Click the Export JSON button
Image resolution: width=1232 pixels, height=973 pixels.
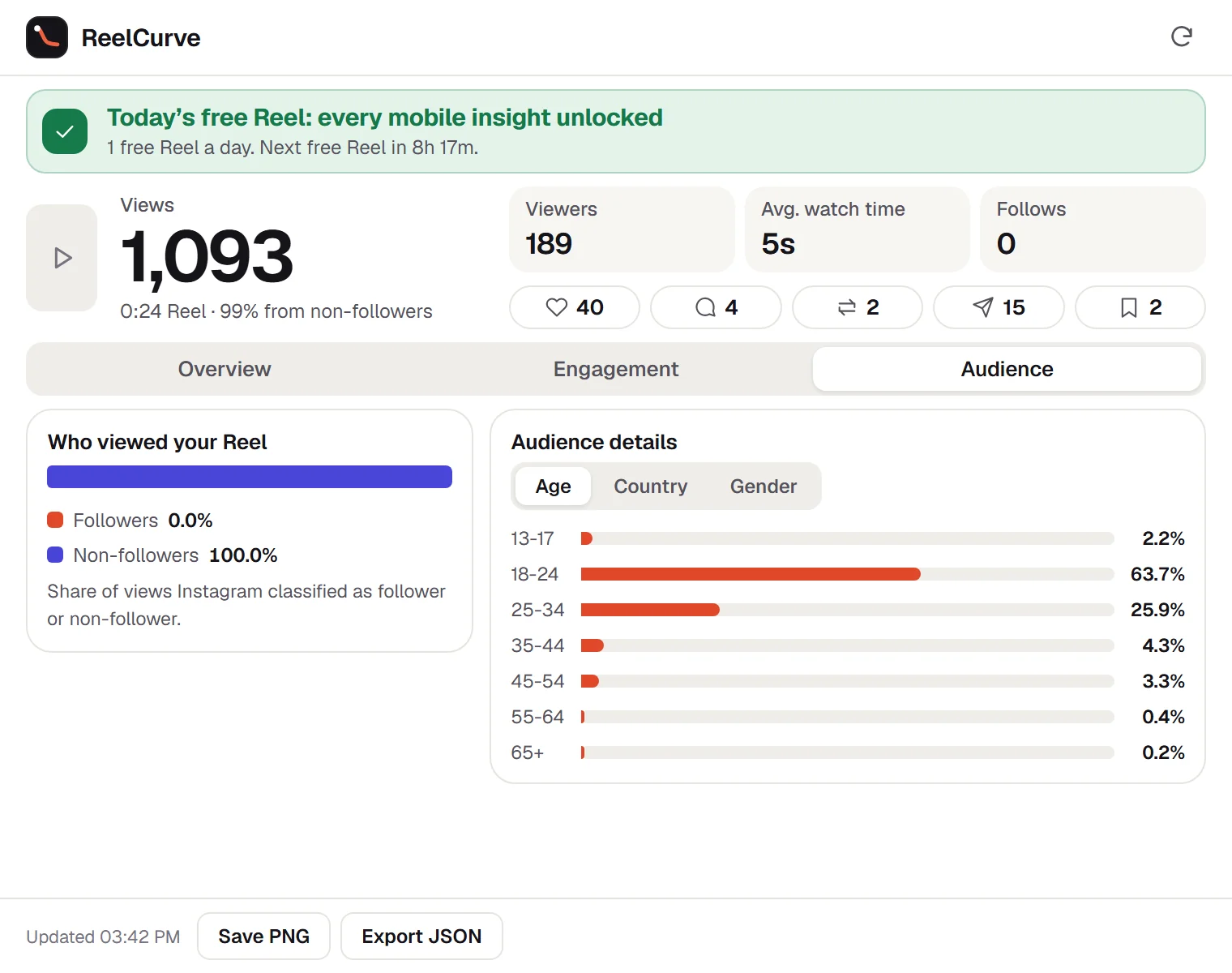[x=421, y=937]
